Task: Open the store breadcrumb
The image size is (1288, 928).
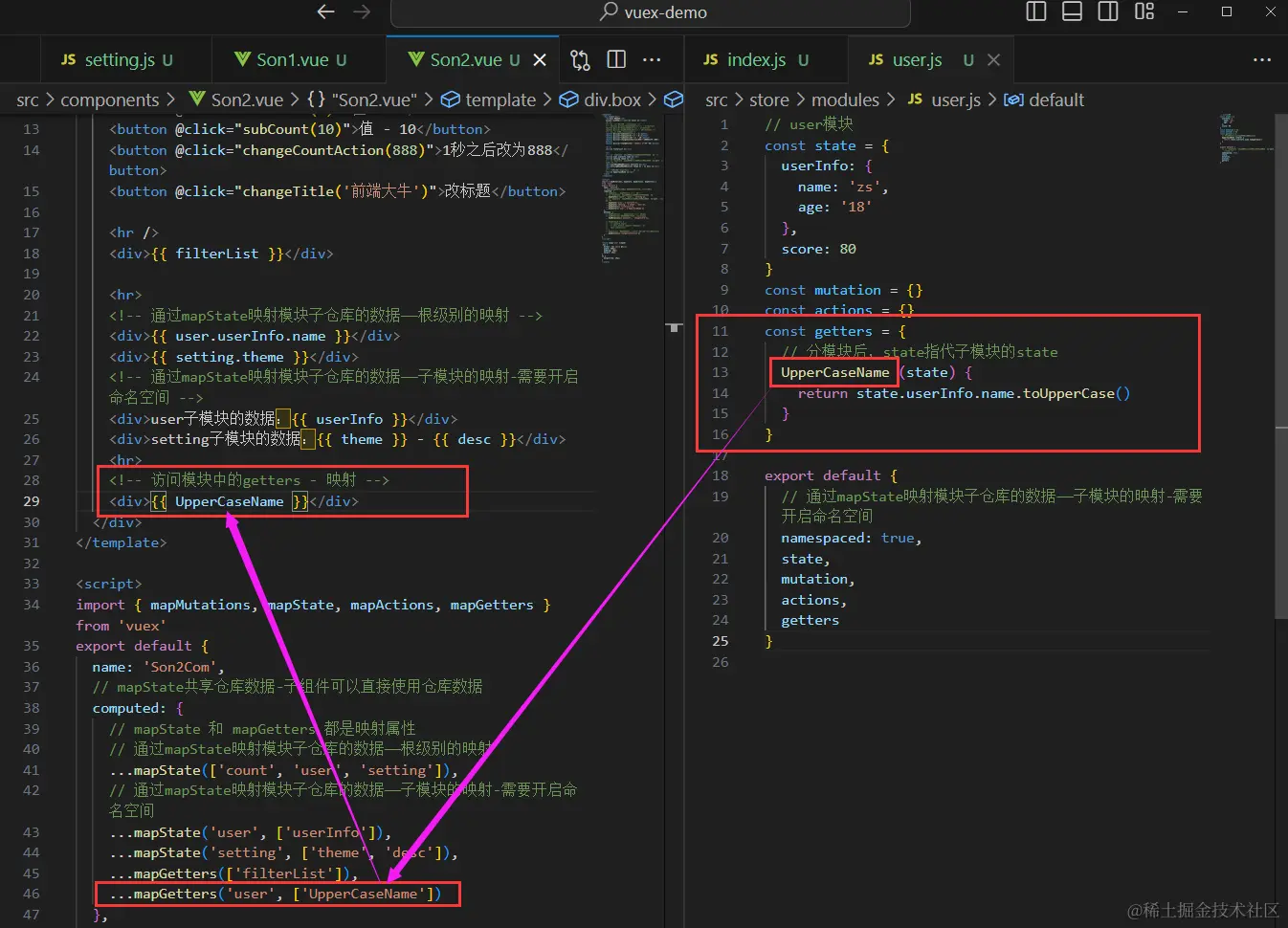Action: [x=769, y=99]
